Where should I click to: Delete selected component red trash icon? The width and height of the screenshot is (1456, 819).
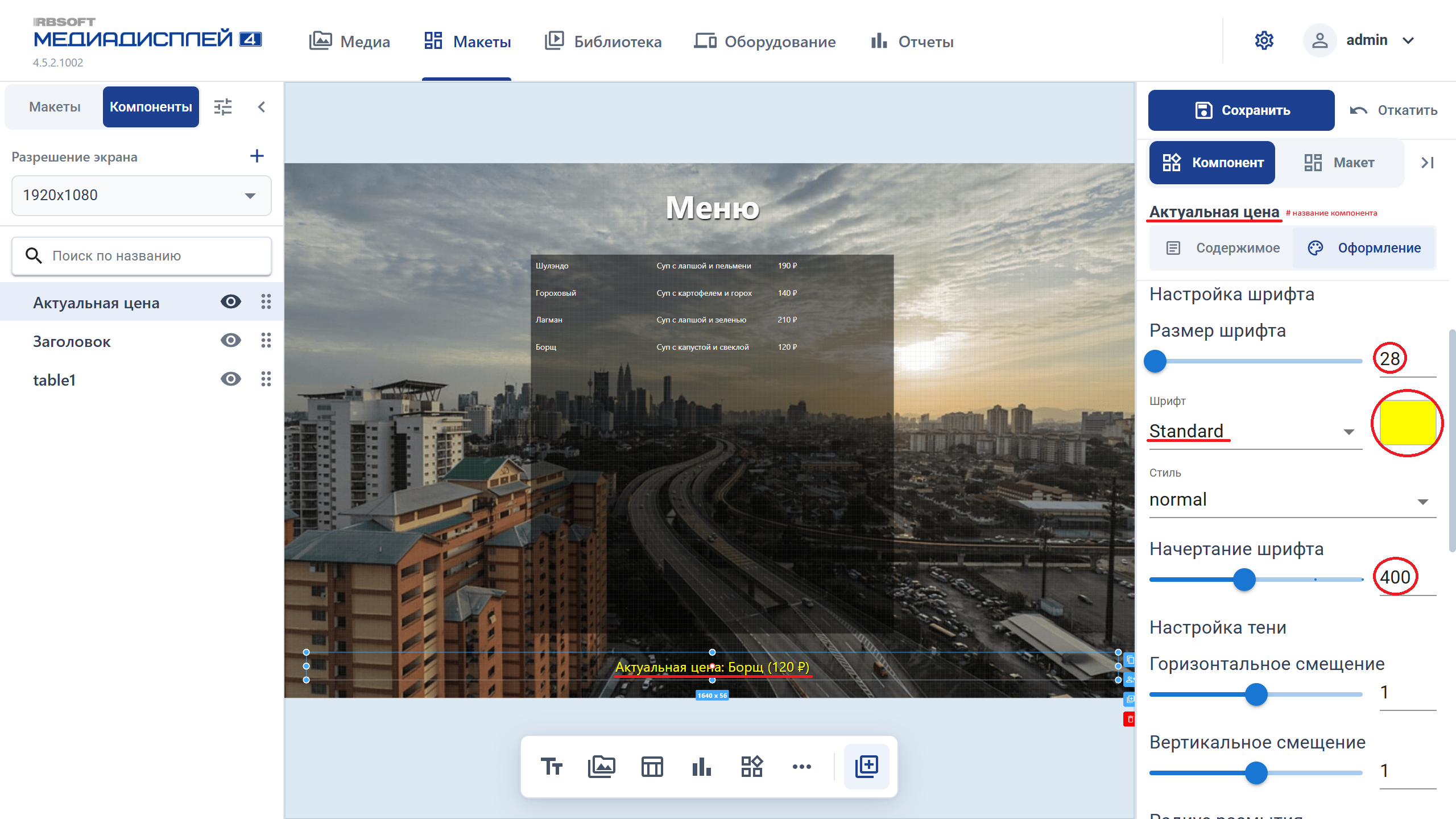pos(1130,719)
